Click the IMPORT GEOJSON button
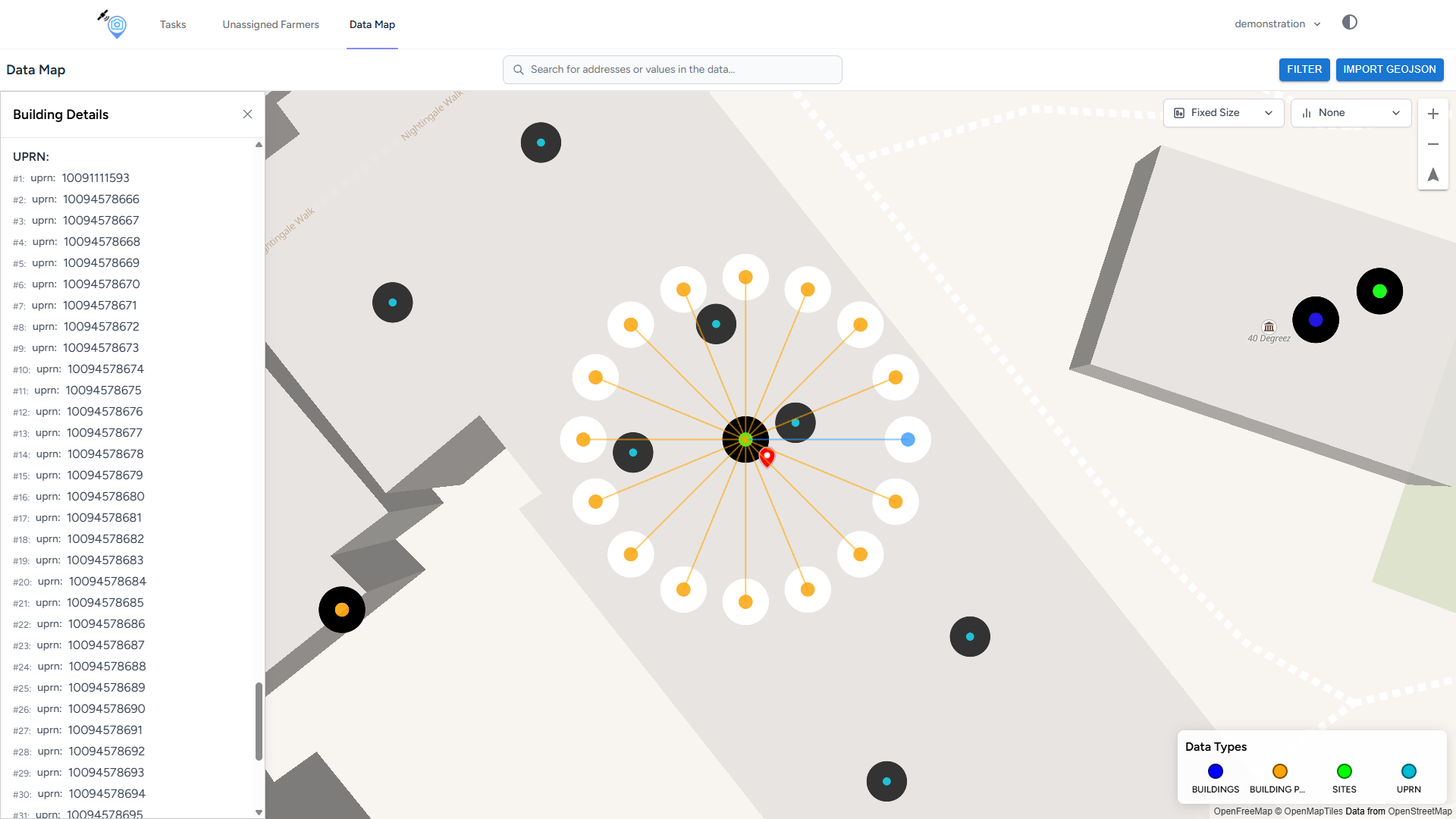 pos(1389,70)
